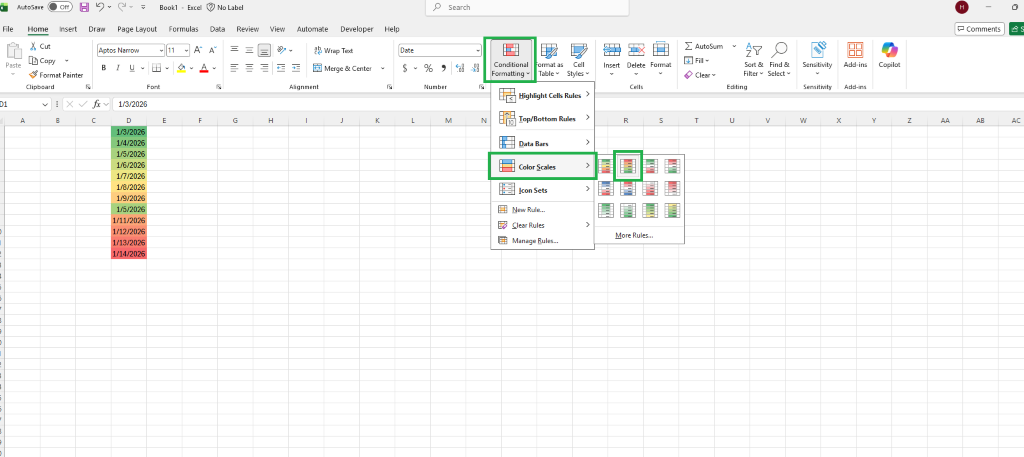This screenshot has width=1024, height=457.
Task: Switch to the Formulas ribbon tab
Action: [184, 29]
